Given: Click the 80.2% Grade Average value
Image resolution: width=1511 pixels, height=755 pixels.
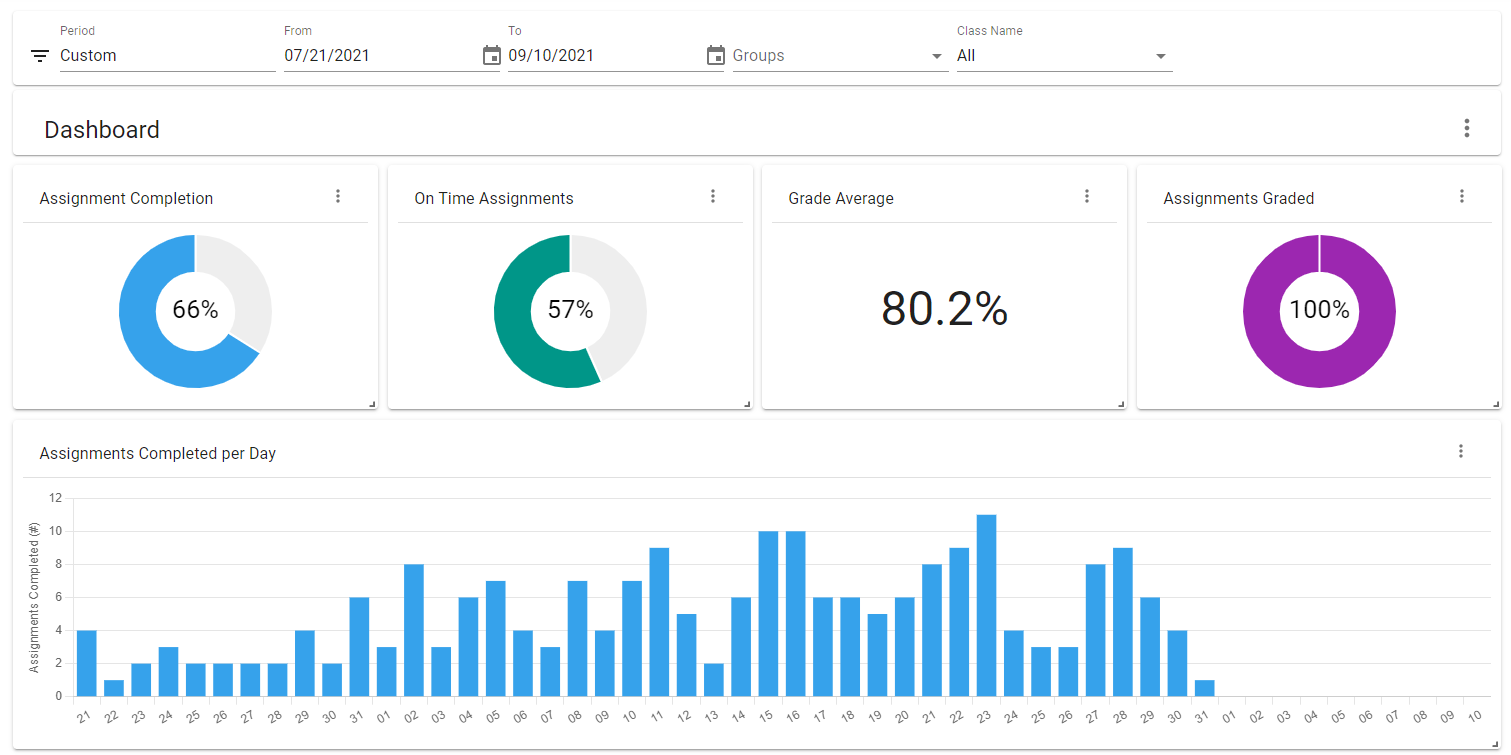Looking at the screenshot, I should [x=944, y=310].
